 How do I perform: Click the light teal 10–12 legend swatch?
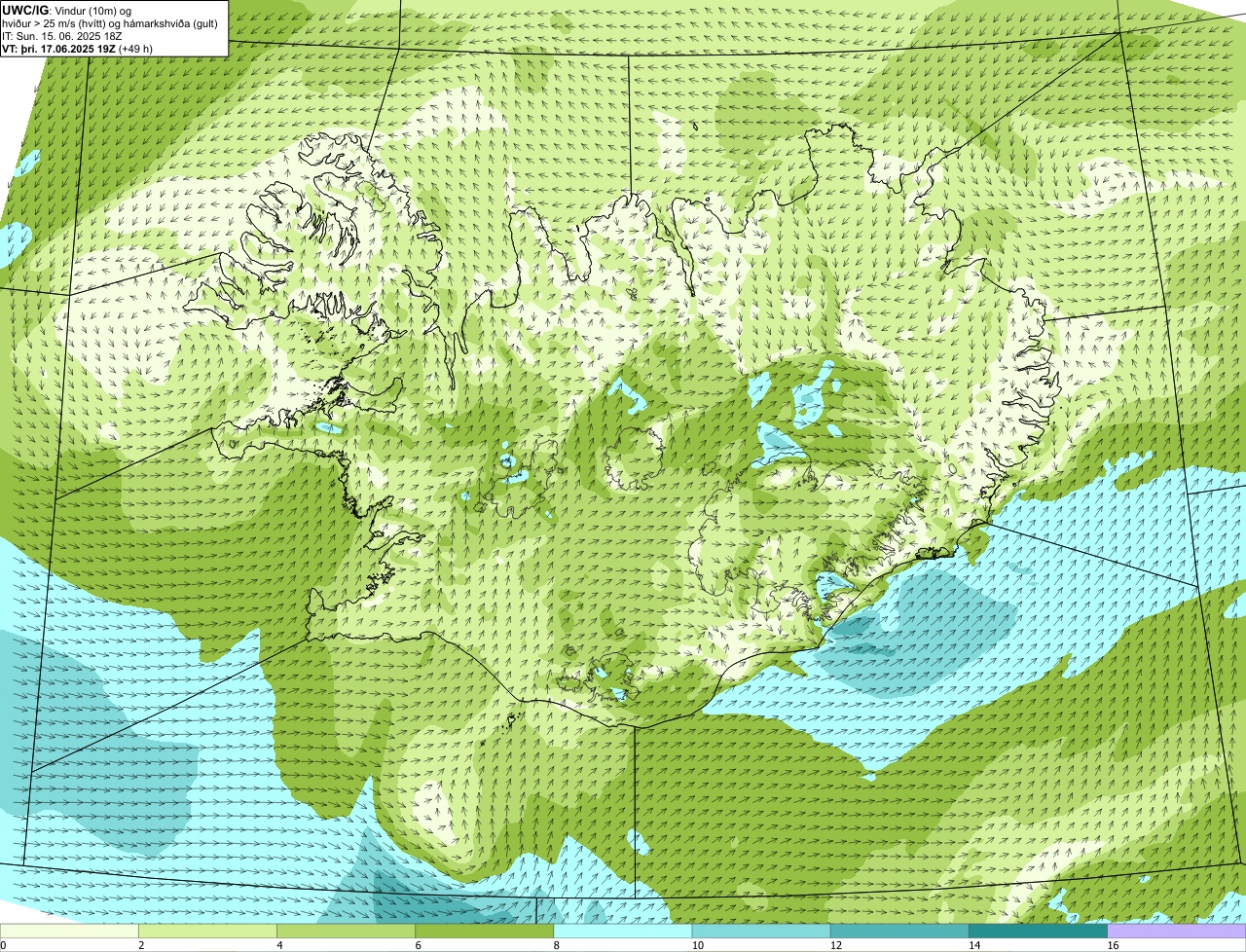(761, 932)
